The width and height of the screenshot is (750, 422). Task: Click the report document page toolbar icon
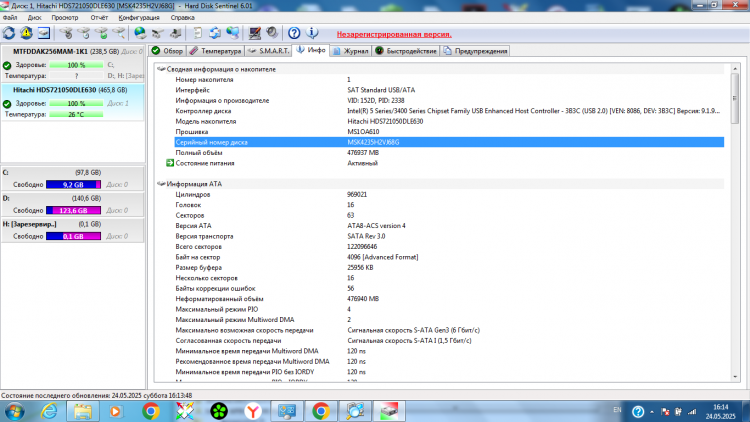197,33
